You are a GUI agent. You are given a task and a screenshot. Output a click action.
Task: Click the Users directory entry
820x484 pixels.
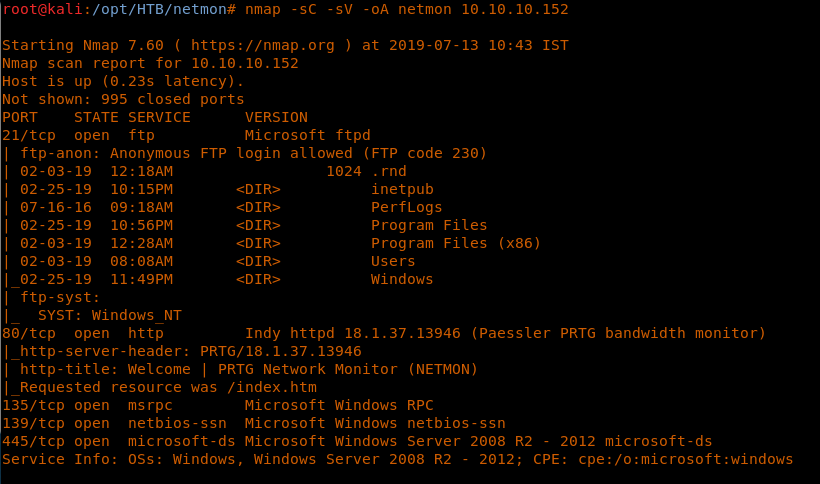393,261
